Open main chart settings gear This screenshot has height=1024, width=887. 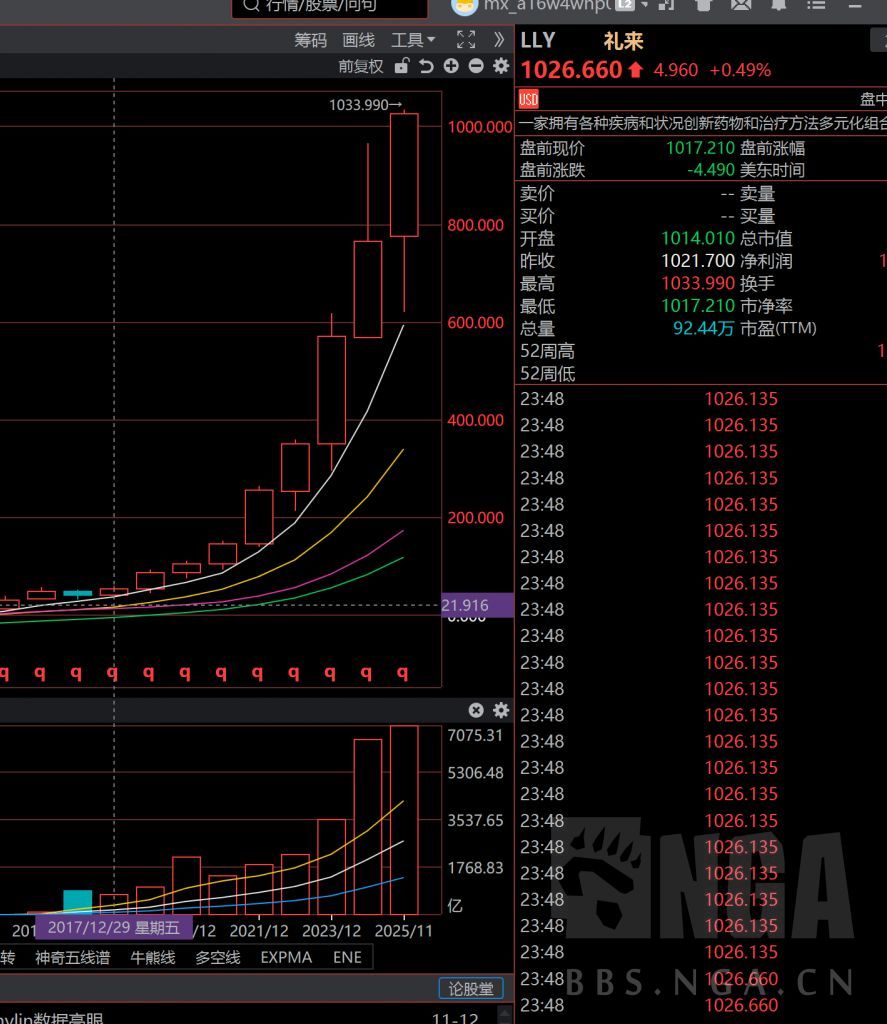(x=501, y=66)
